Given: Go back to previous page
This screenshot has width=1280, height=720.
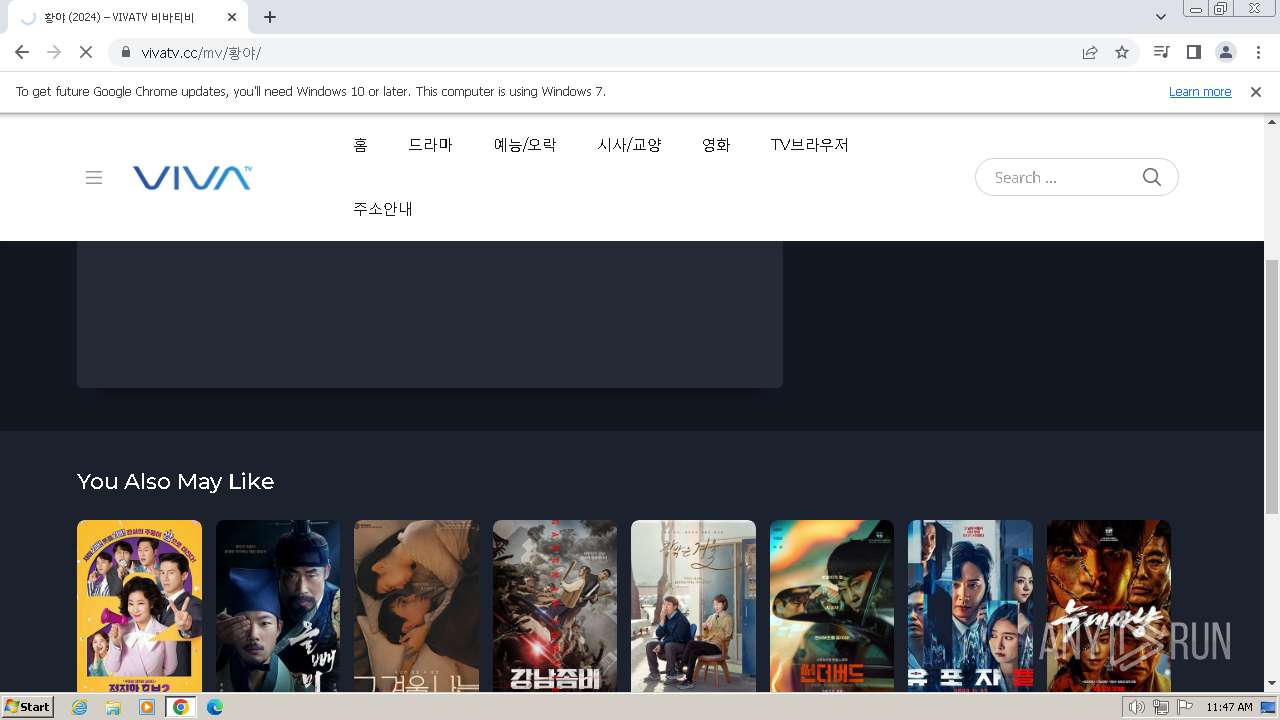Looking at the screenshot, I should (22, 52).
